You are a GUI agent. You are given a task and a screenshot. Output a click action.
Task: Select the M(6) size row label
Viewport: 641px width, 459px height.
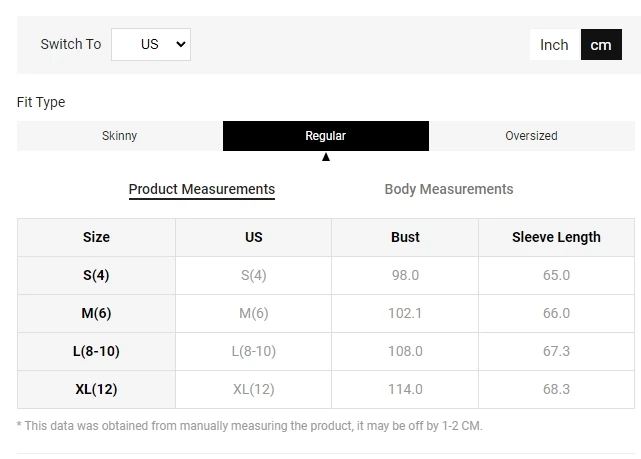click(96, 313)
